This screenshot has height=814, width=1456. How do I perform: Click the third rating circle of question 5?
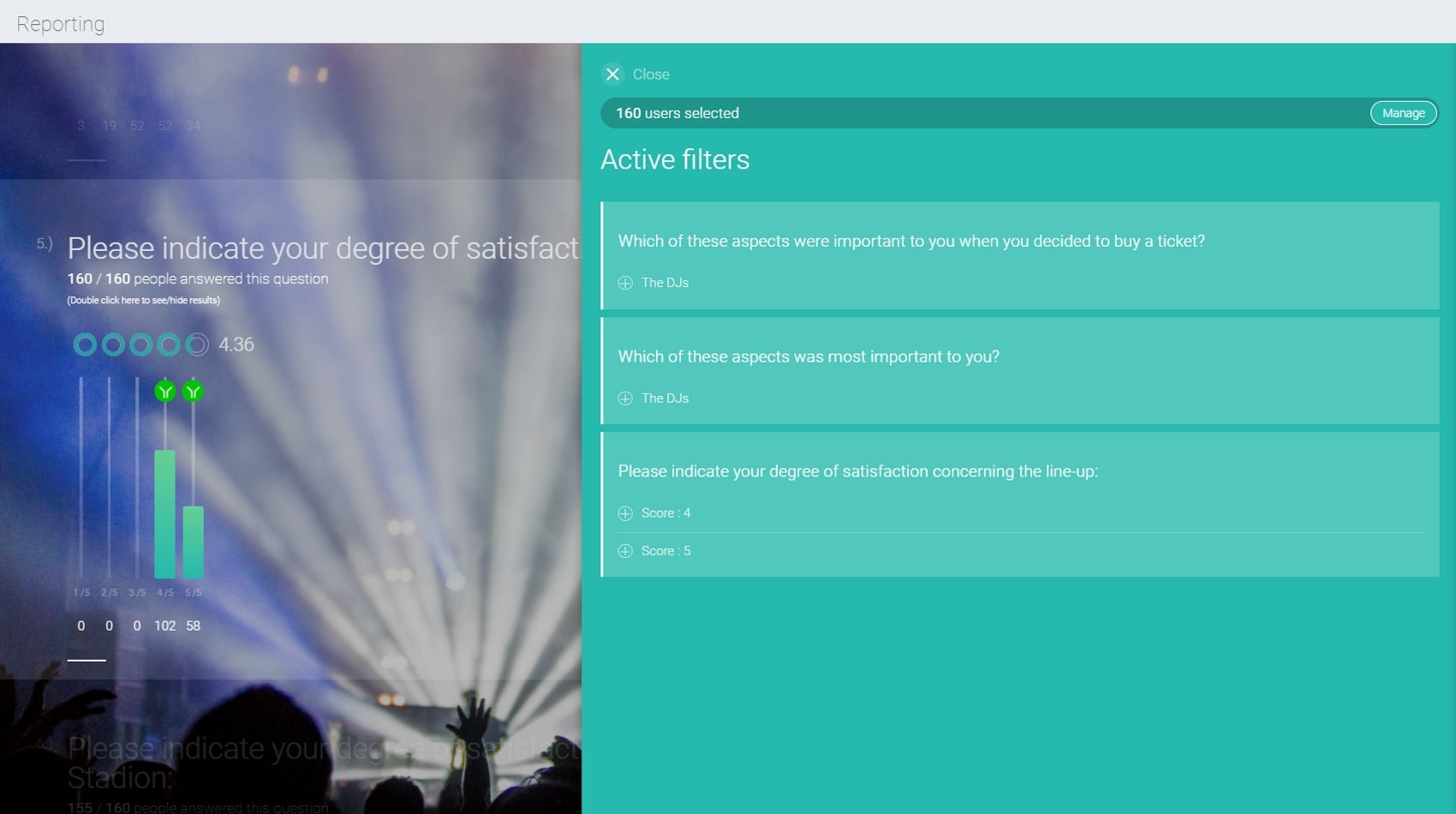click(140, 344)
